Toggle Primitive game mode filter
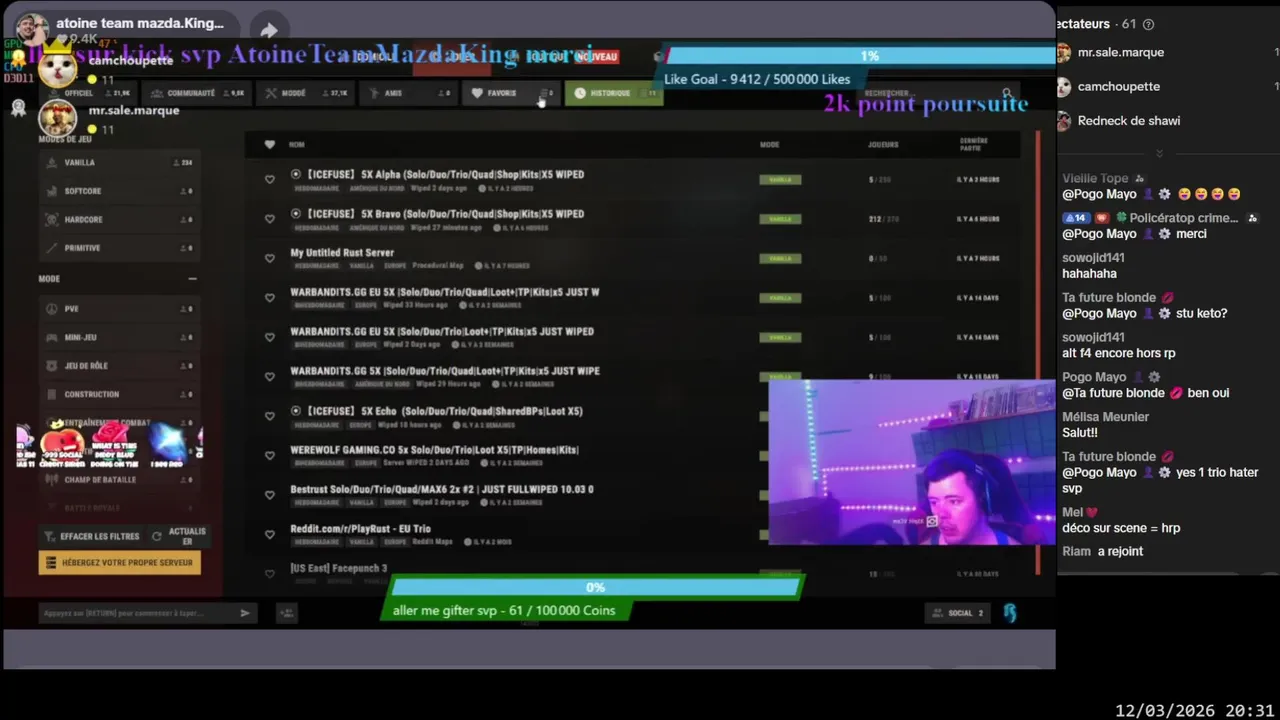Image resolution: width=1280 pixels, height=720 pixels. point(119,248)
